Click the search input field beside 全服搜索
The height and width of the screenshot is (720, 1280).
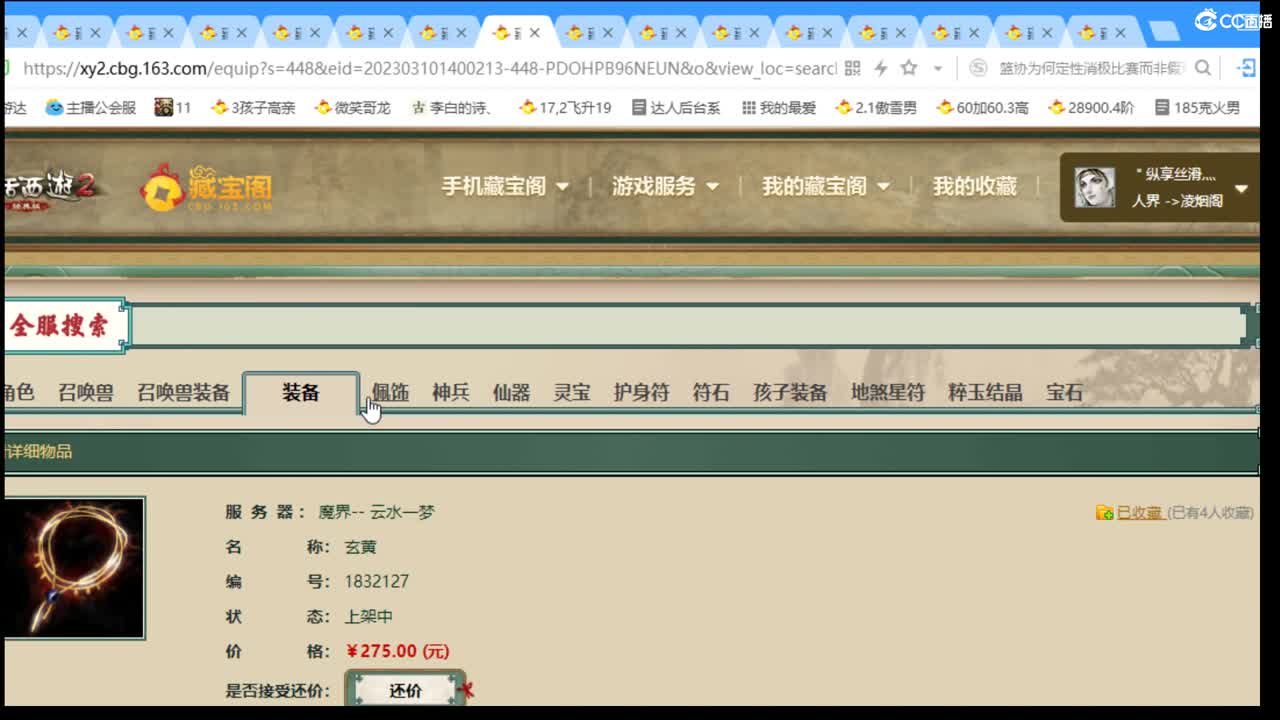tap(688, 326)
